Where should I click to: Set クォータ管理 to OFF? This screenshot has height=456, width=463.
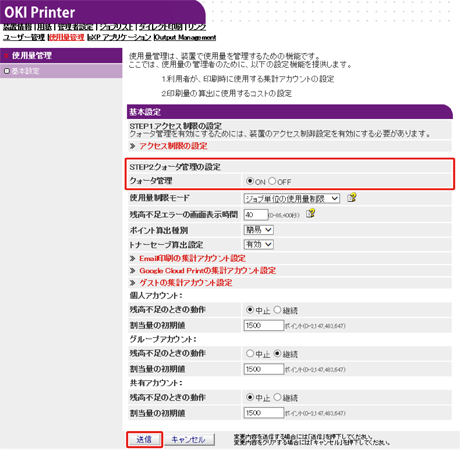(272, 181)
